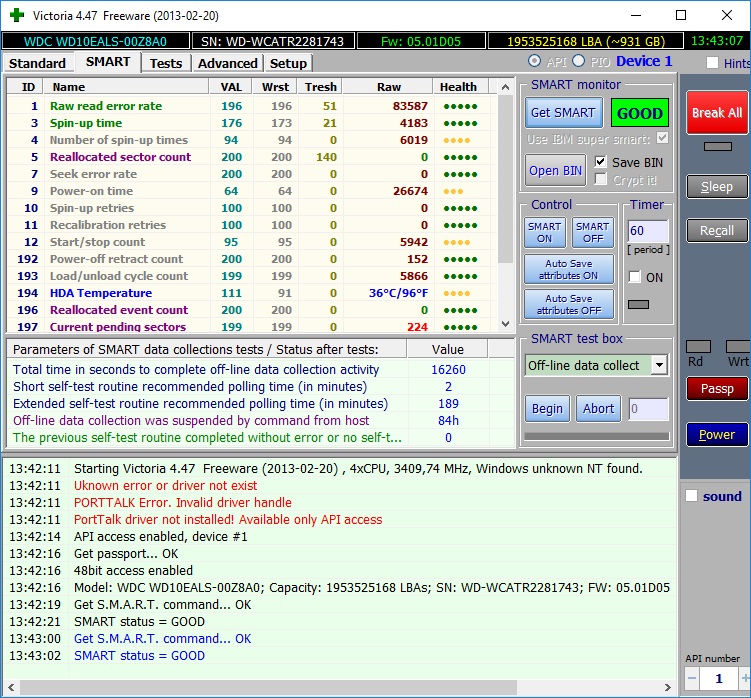Image resolution: width=751 pixels, height=698 pixels.
Task: Click the blue Power button
Action: tap(717, 435)
